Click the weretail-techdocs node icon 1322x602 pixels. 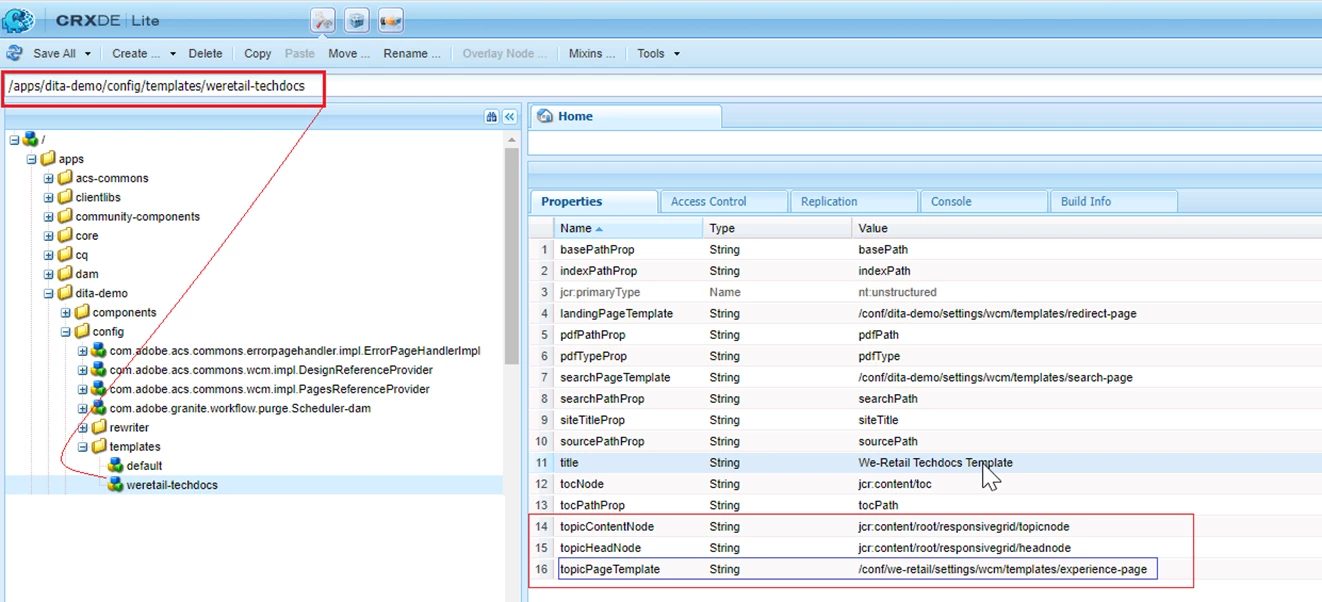(116, 484)
